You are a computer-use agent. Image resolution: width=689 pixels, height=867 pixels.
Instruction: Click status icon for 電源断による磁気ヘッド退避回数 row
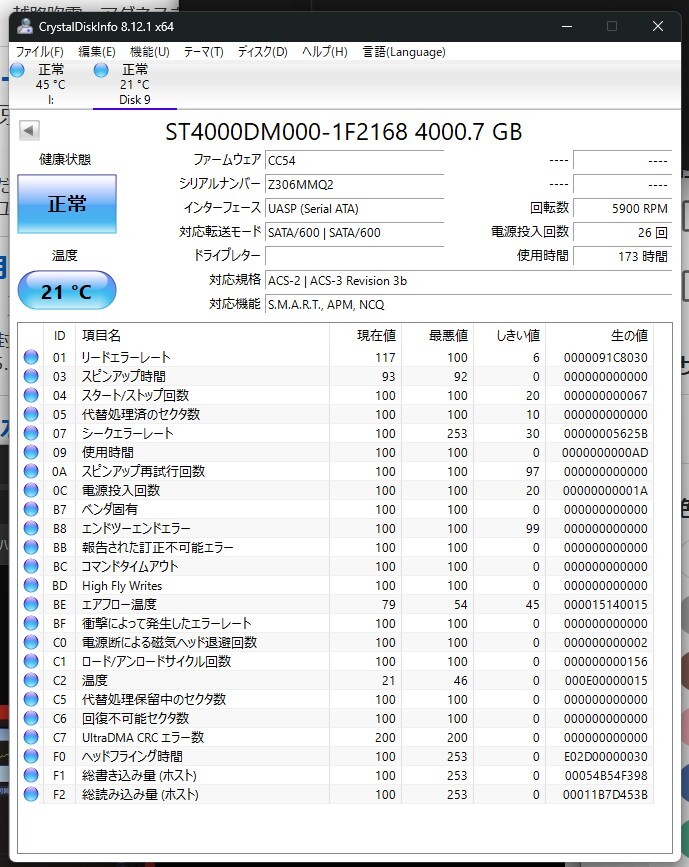tap(31, 642)
